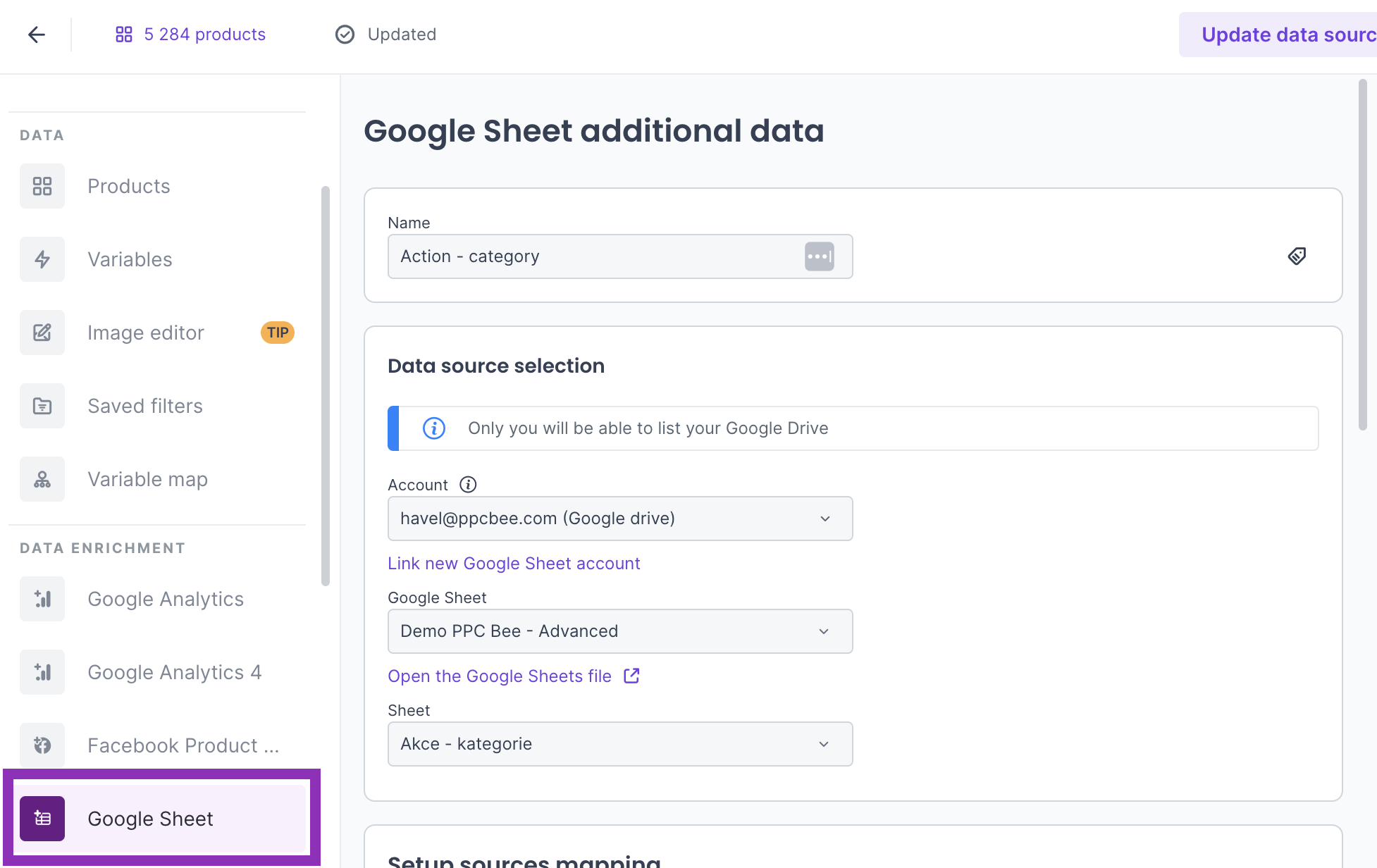
Task: Click the "Google Sheet additional data" heading
Action: [594, 131]
